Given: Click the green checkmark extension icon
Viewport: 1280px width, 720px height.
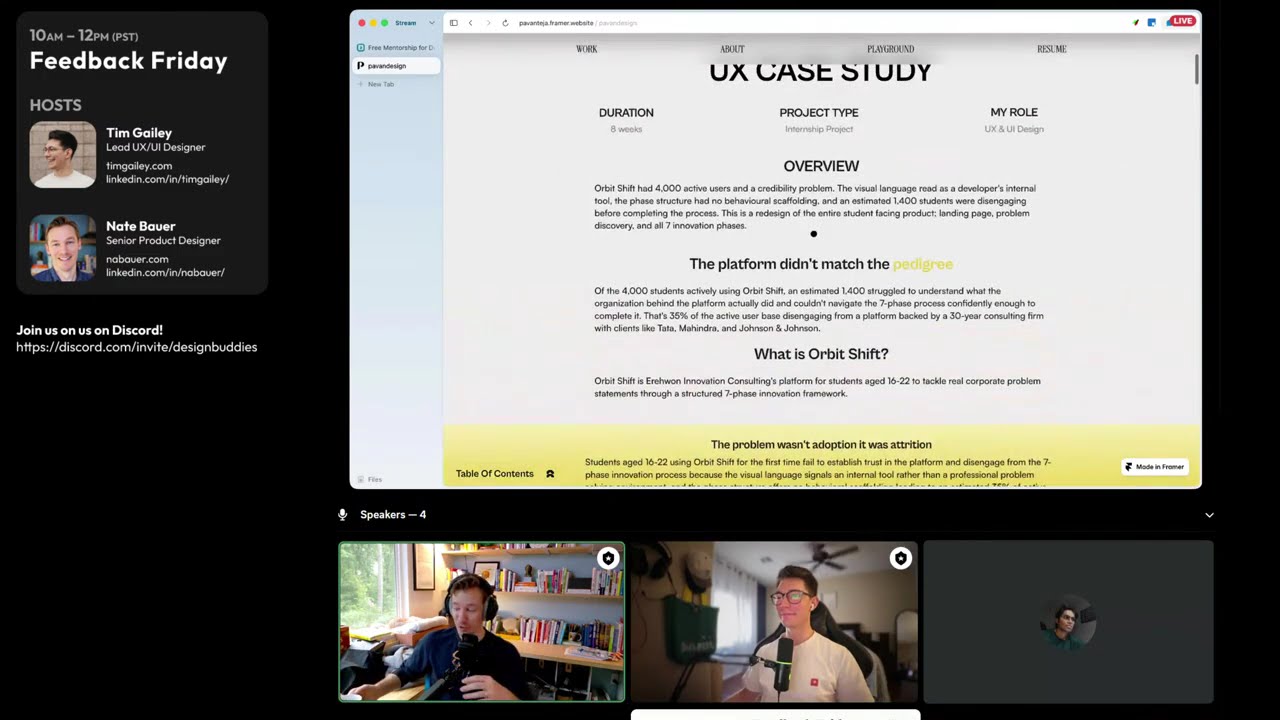Looking at the screenshot, I should click(x=1136, y=22).
